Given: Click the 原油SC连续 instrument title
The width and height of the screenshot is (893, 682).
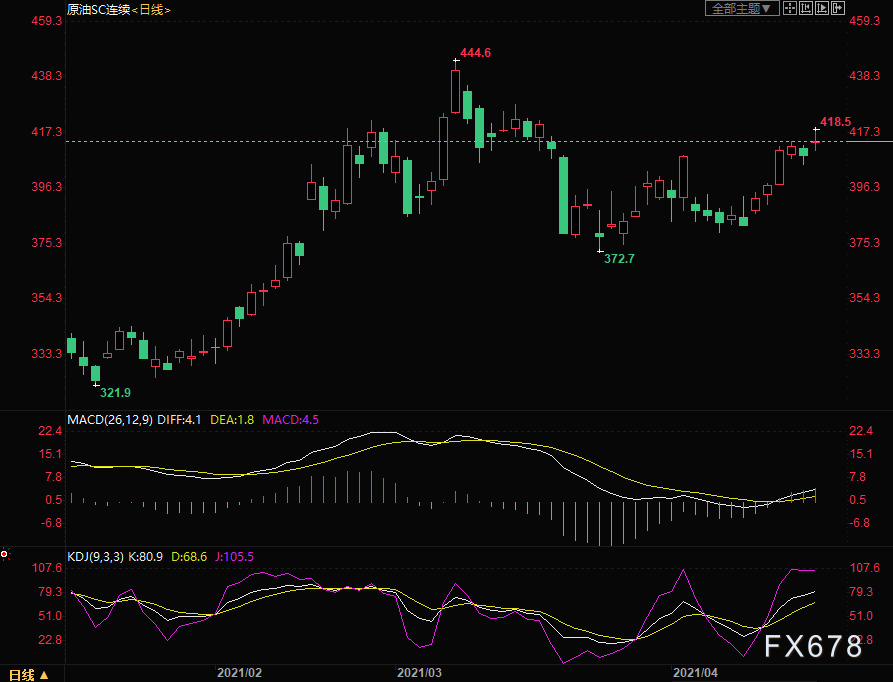Looking at the screenshot, I should (98, 9).
